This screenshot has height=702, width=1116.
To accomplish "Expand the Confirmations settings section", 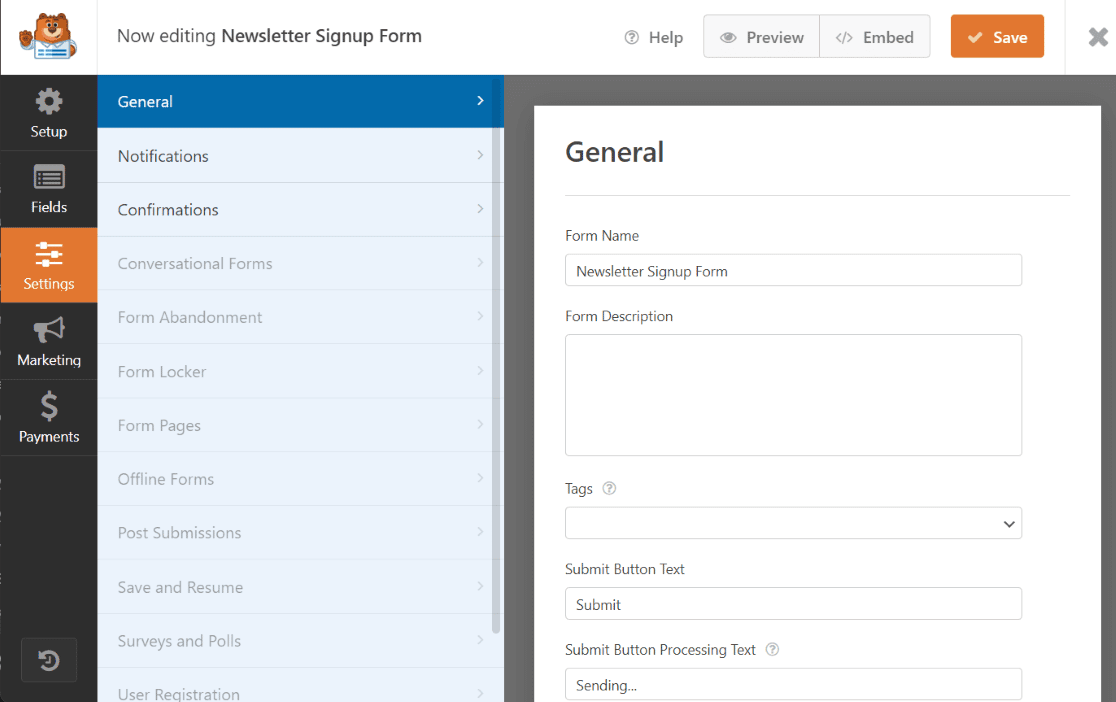I will point(298,209).
